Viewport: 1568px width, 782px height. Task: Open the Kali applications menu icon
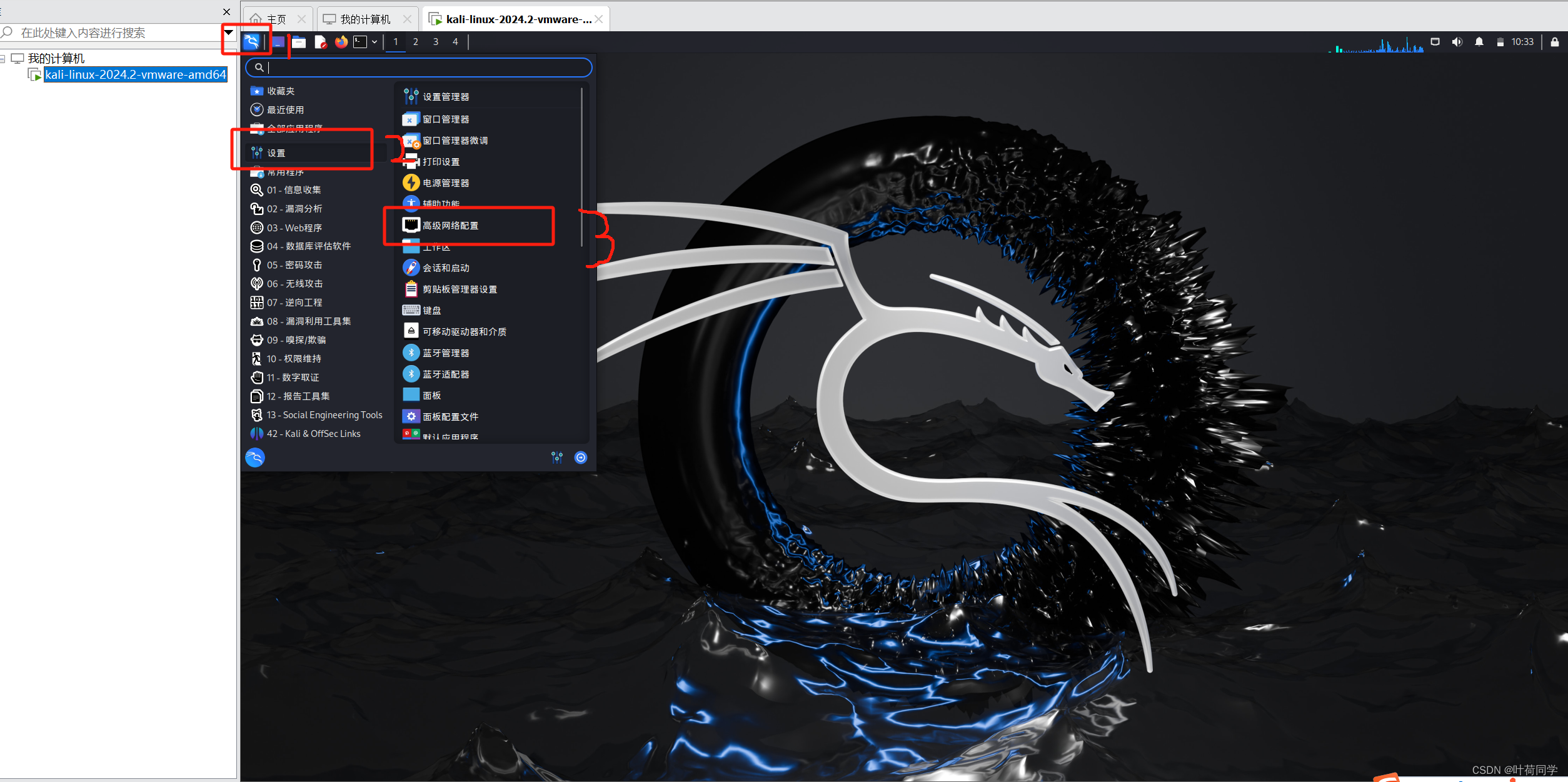[x=251, y=42]
